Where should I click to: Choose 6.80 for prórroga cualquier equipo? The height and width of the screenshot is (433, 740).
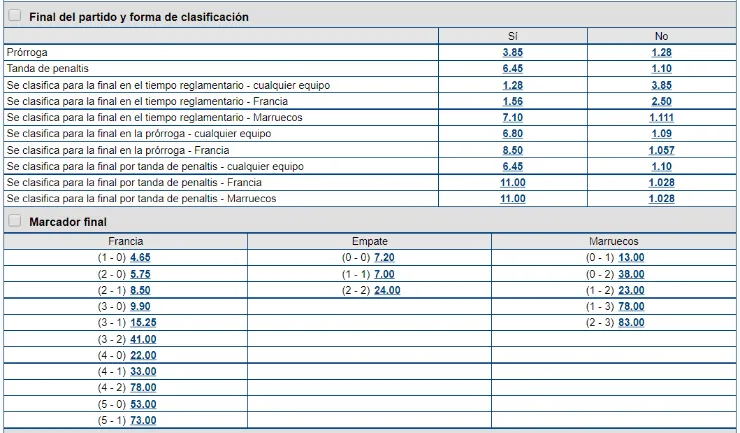[512, 134]
